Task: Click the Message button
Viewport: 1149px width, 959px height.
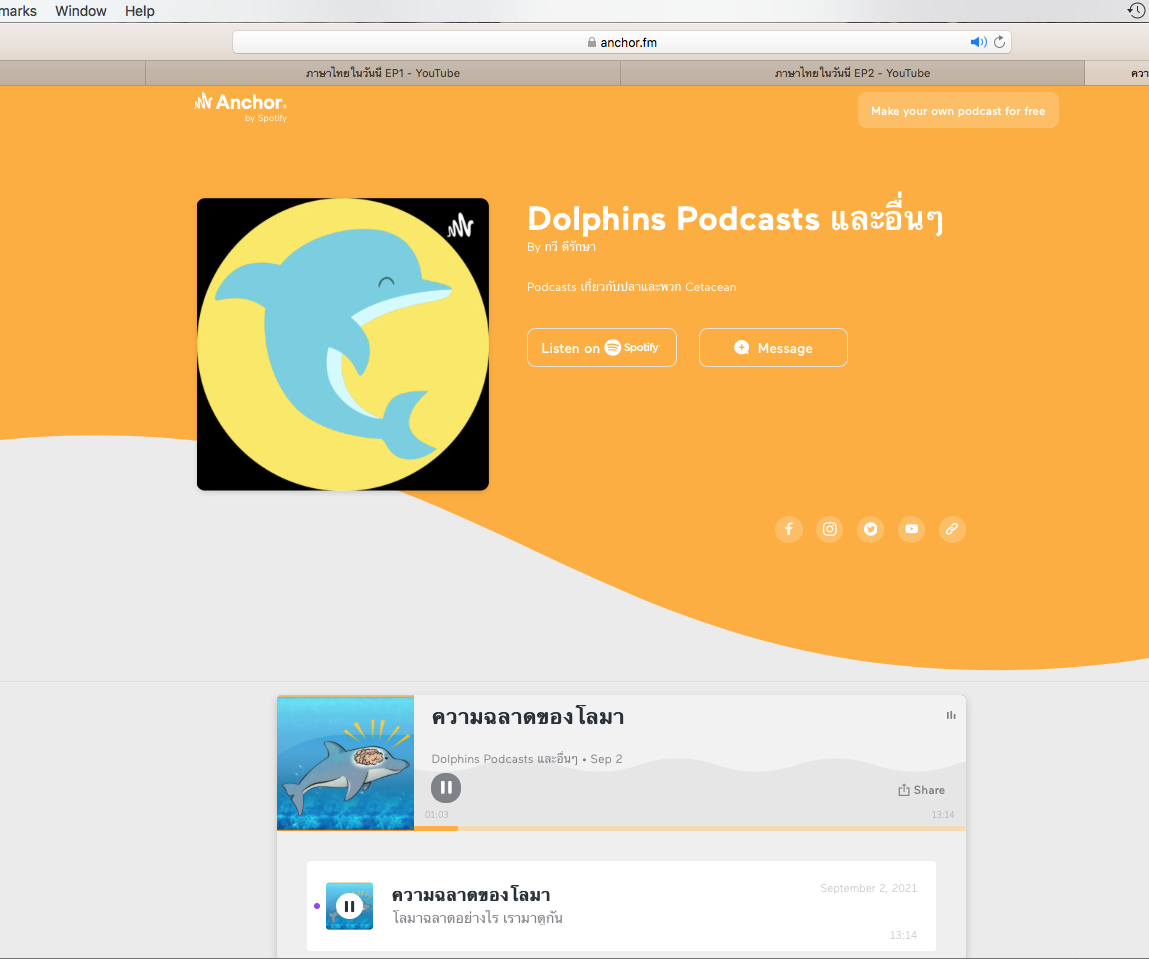Action: click(773, 347)
